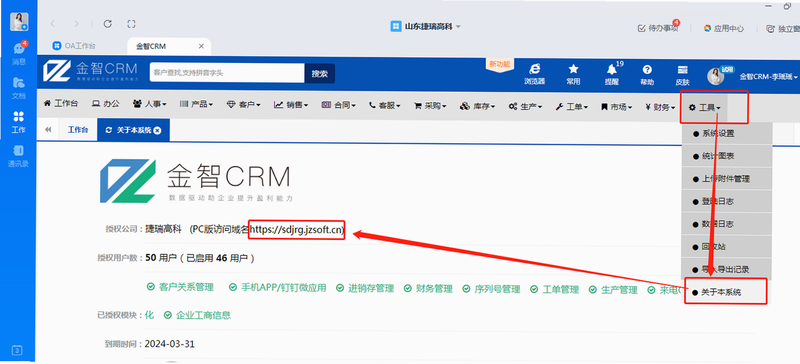Open 独立窗口 standalone window
Screen dimensions: 800x364
coord(783,29)
